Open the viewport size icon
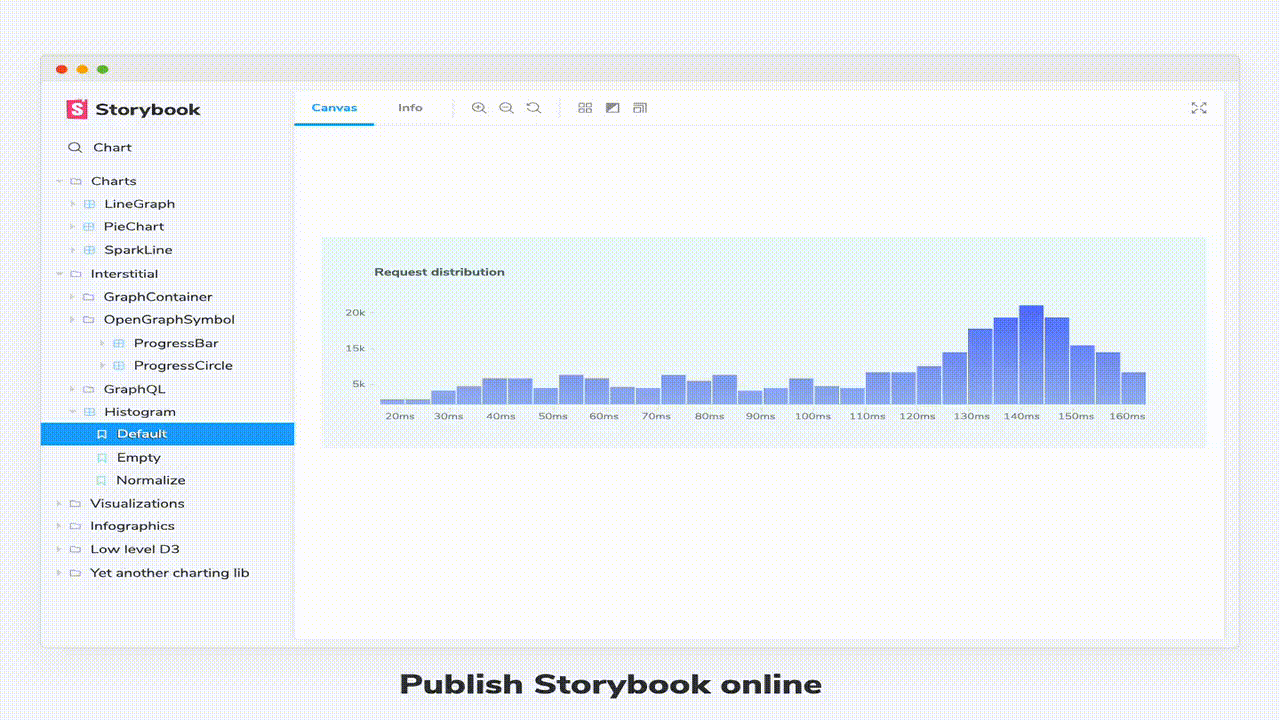This screenshot has height=720, width=1280. click(640, 108)
